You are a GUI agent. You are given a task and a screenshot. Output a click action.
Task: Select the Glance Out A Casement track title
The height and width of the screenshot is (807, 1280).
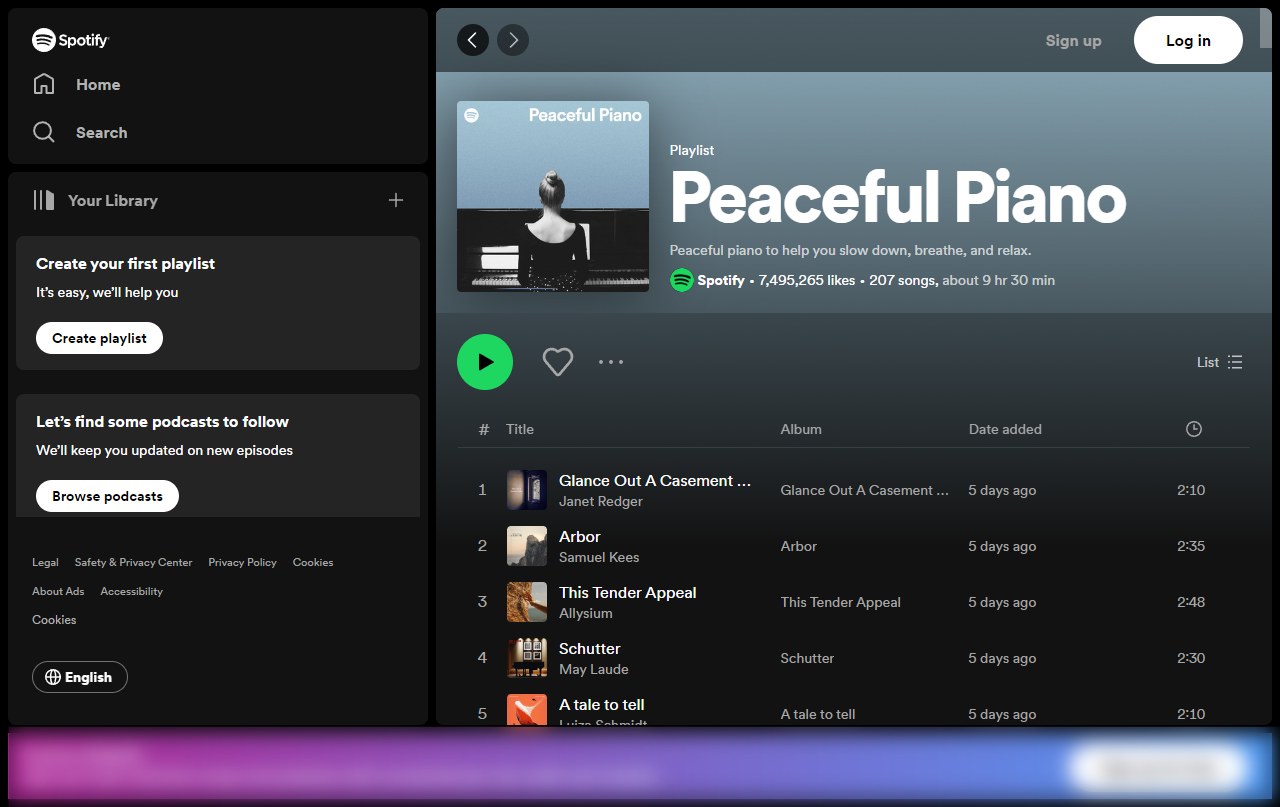655,481
